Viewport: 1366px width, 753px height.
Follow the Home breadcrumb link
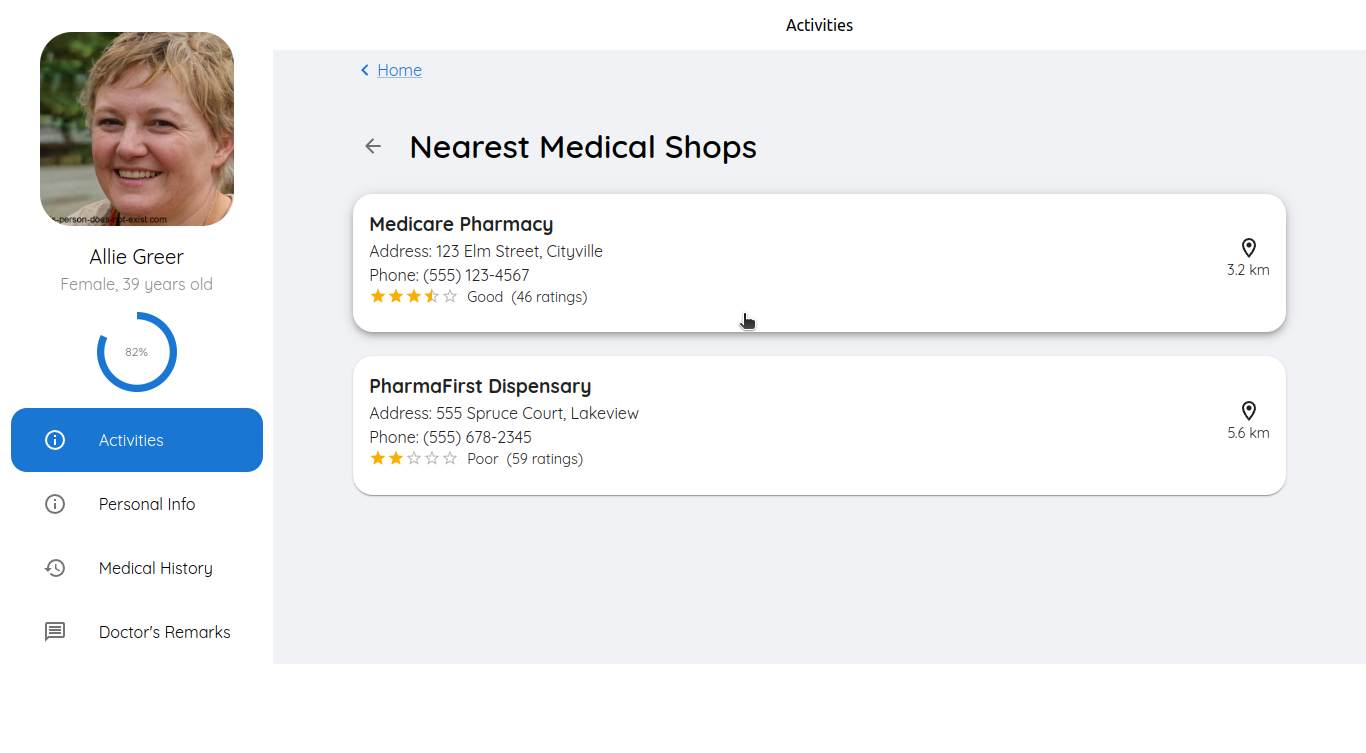399,70
